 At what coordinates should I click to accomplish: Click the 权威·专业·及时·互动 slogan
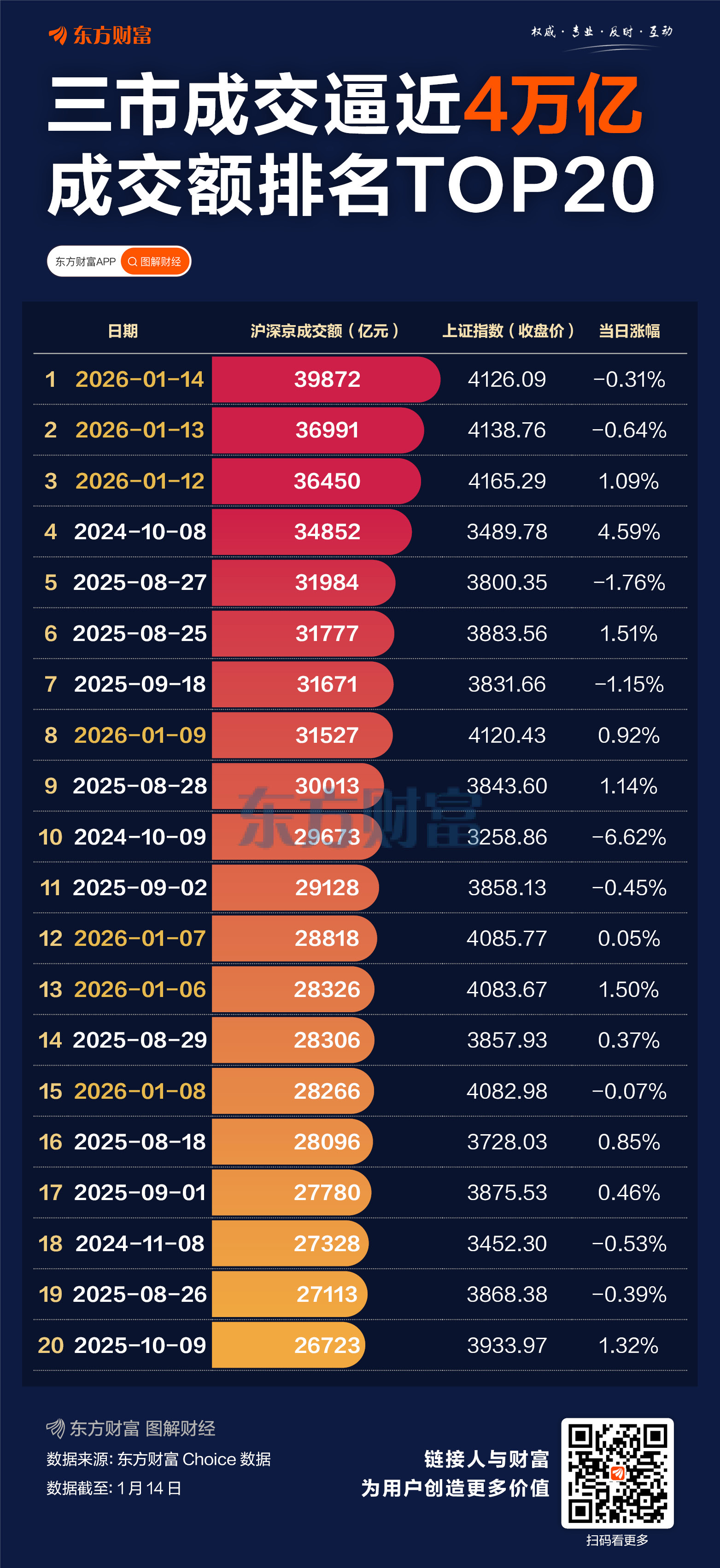tap(602, 32)
